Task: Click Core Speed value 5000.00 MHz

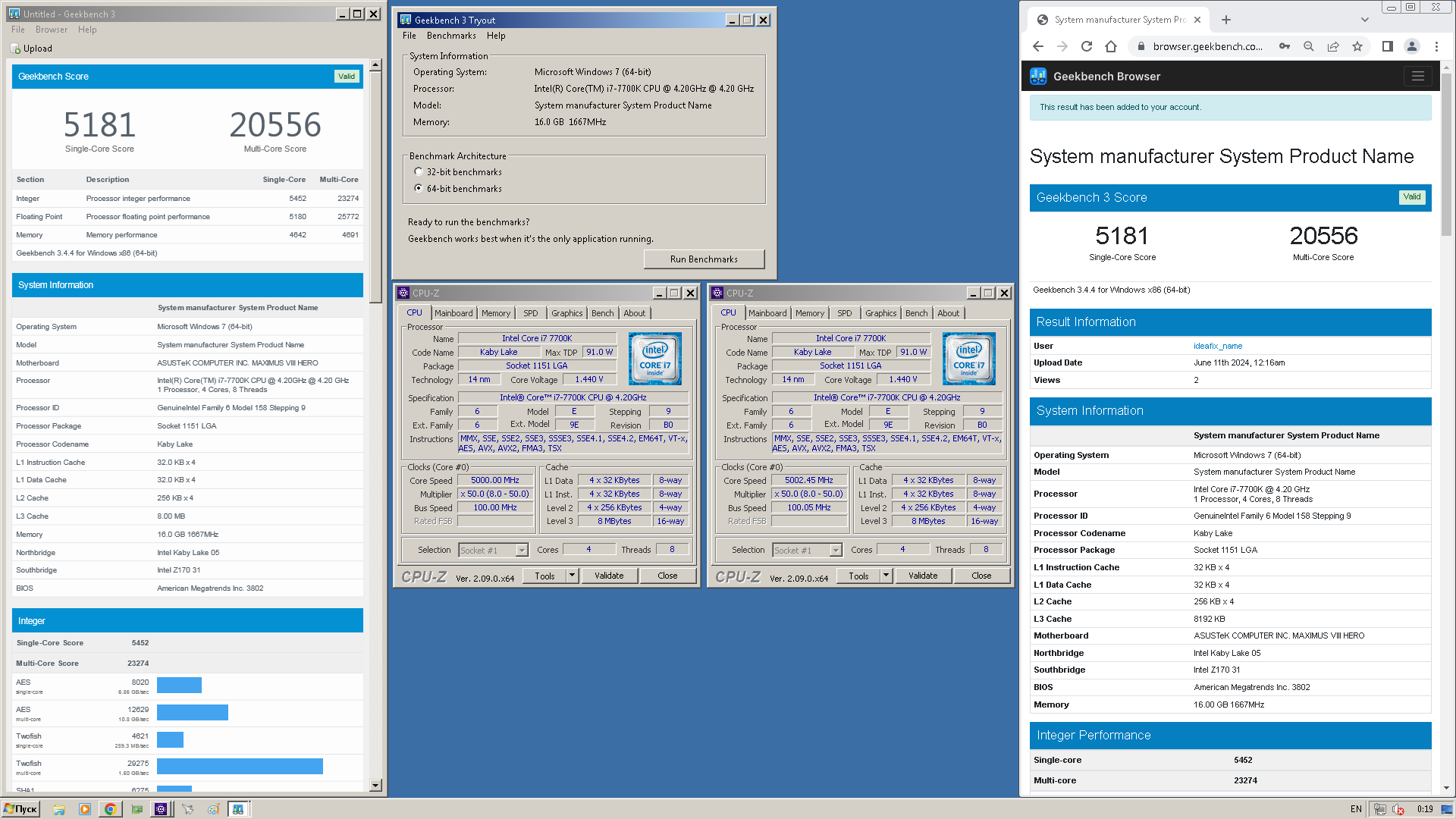Action: pos(495,481)
